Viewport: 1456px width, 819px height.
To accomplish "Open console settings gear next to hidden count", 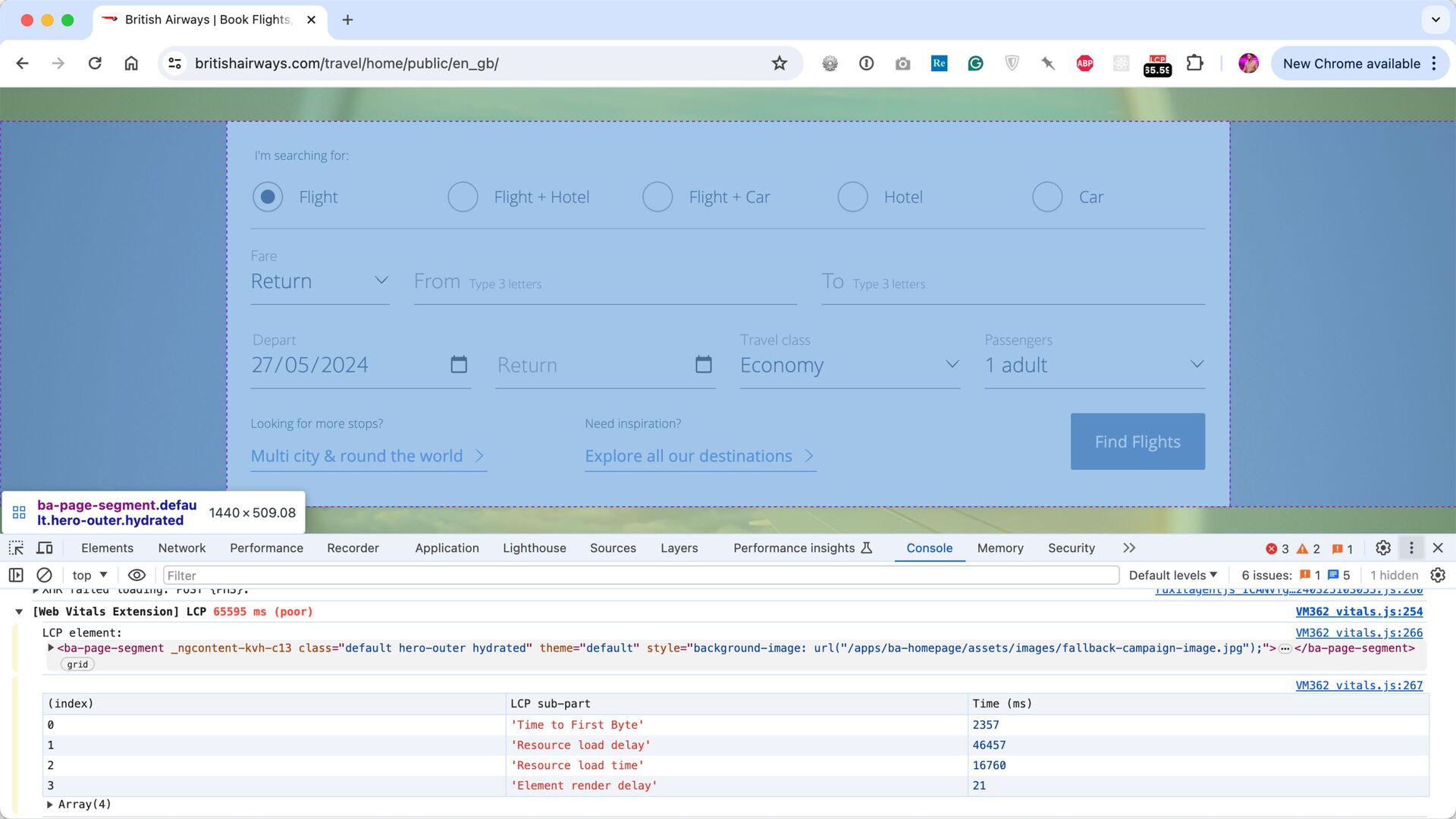I will tap(1438, 575).
